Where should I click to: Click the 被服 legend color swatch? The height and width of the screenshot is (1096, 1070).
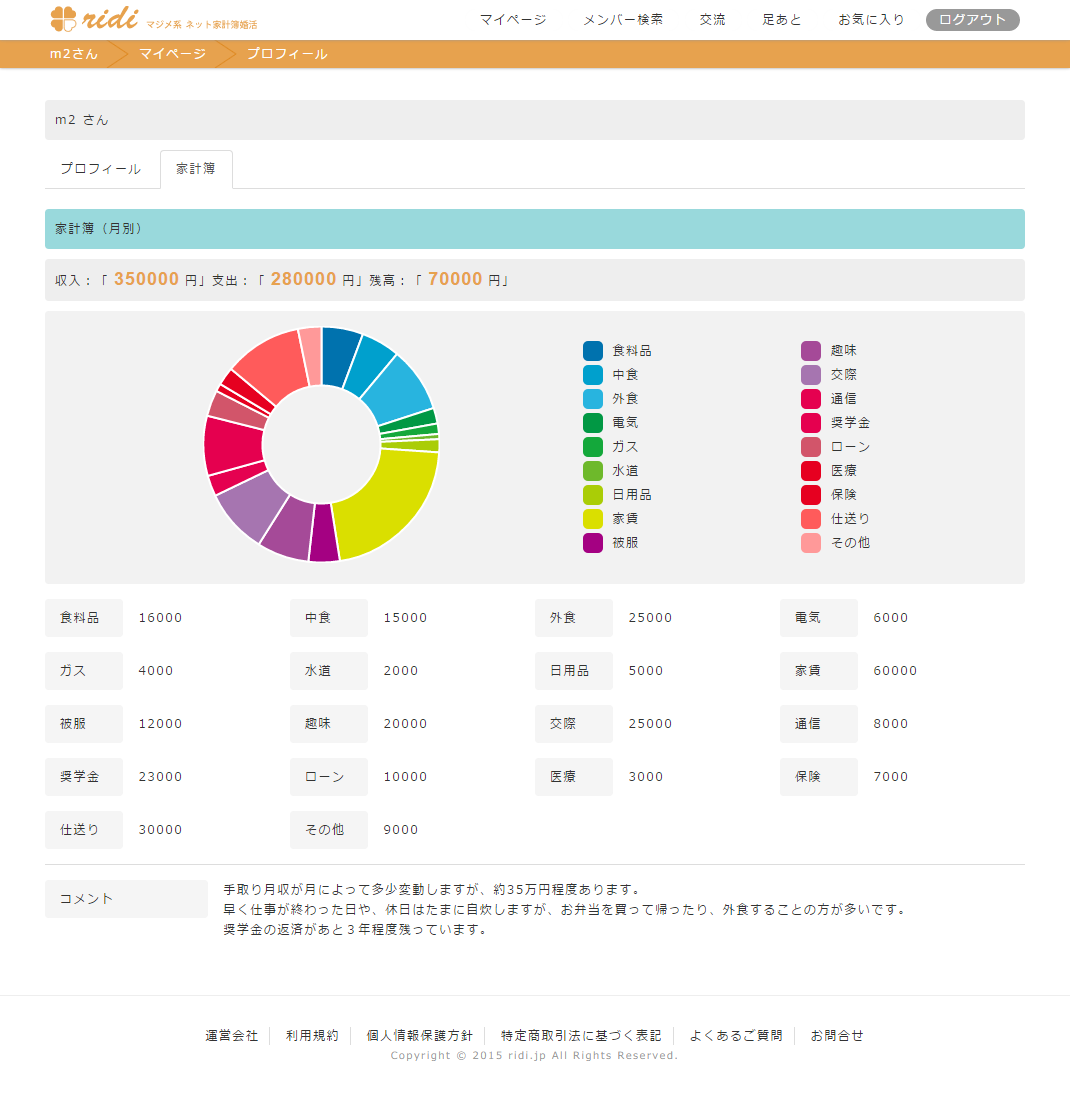coord(593,542)
